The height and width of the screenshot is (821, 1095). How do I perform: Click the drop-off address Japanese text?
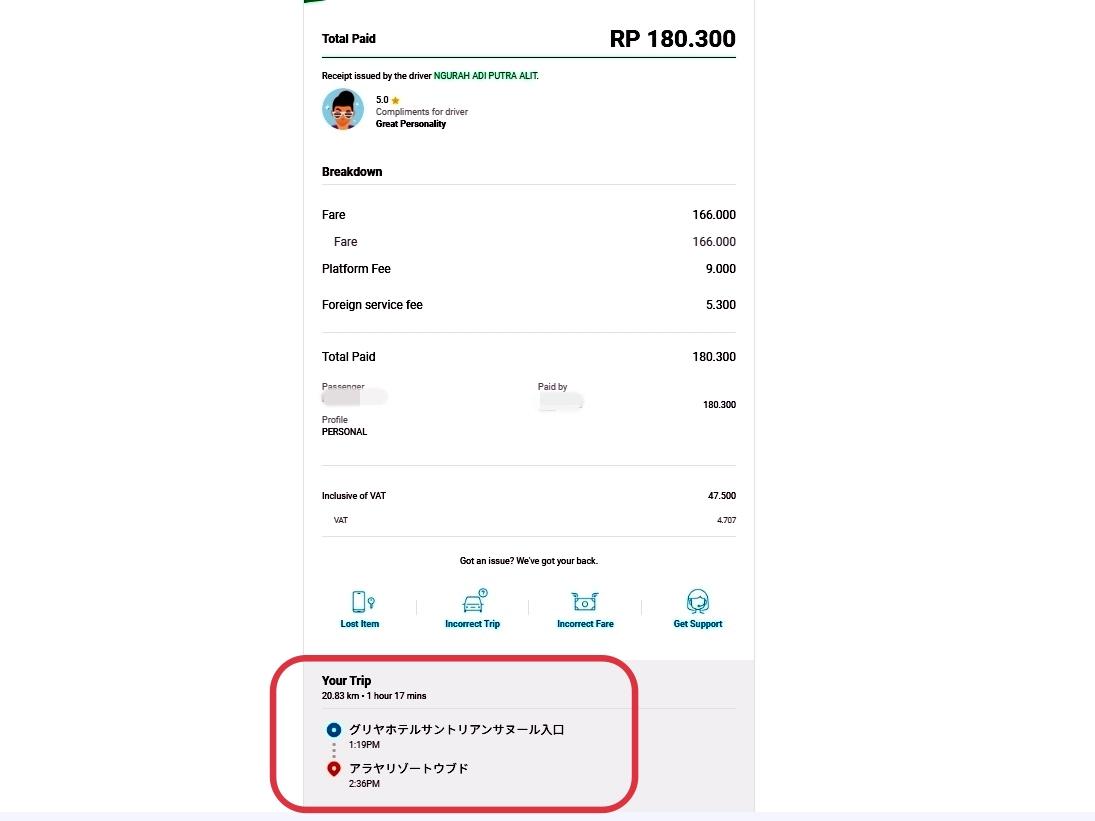[x=409, y=769]
